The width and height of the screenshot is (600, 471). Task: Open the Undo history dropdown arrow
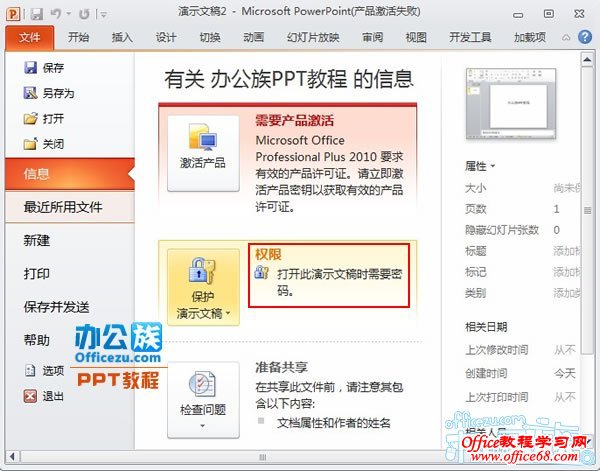[x=68, y=14]
